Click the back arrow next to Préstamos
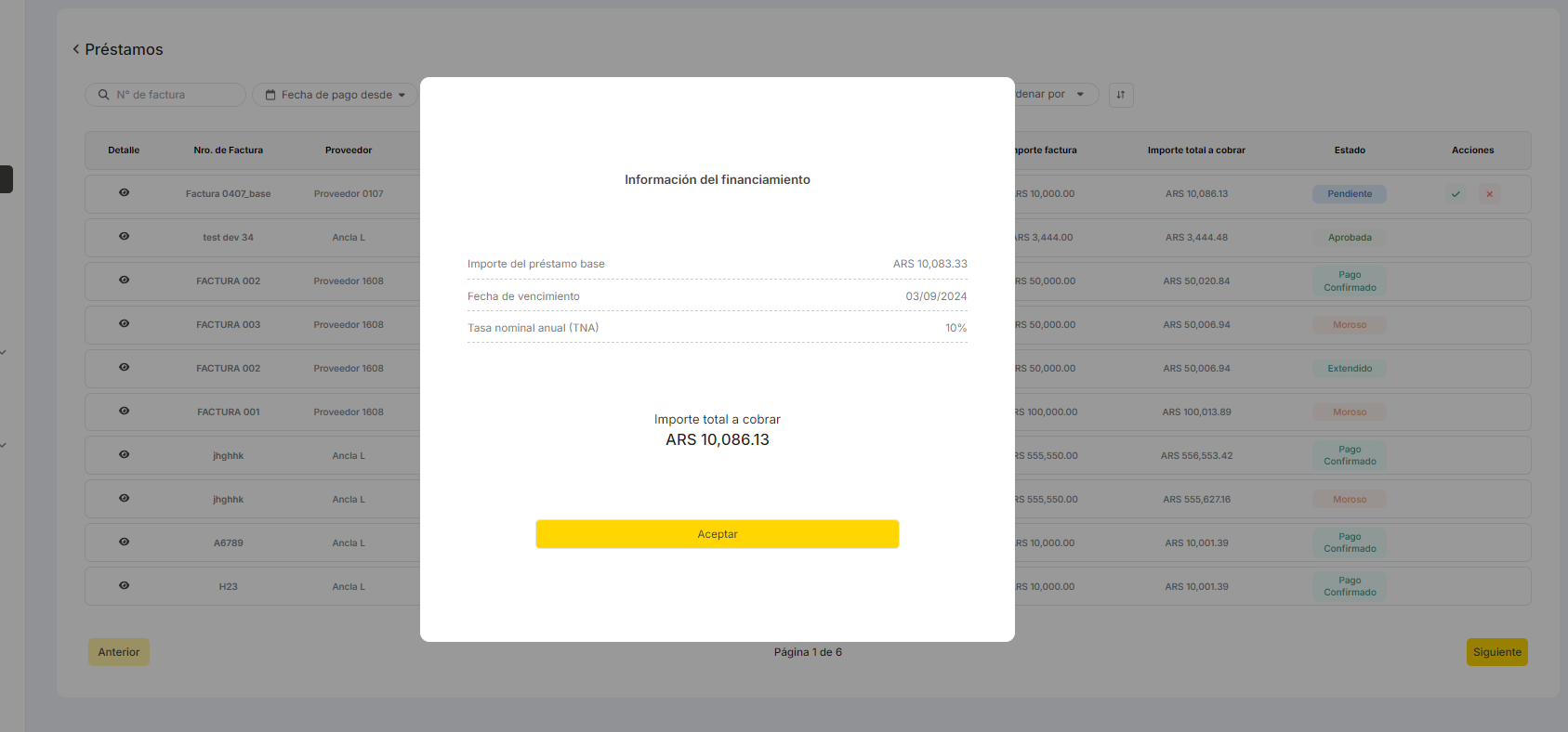 pyautogui.click(x=76, y=49)
